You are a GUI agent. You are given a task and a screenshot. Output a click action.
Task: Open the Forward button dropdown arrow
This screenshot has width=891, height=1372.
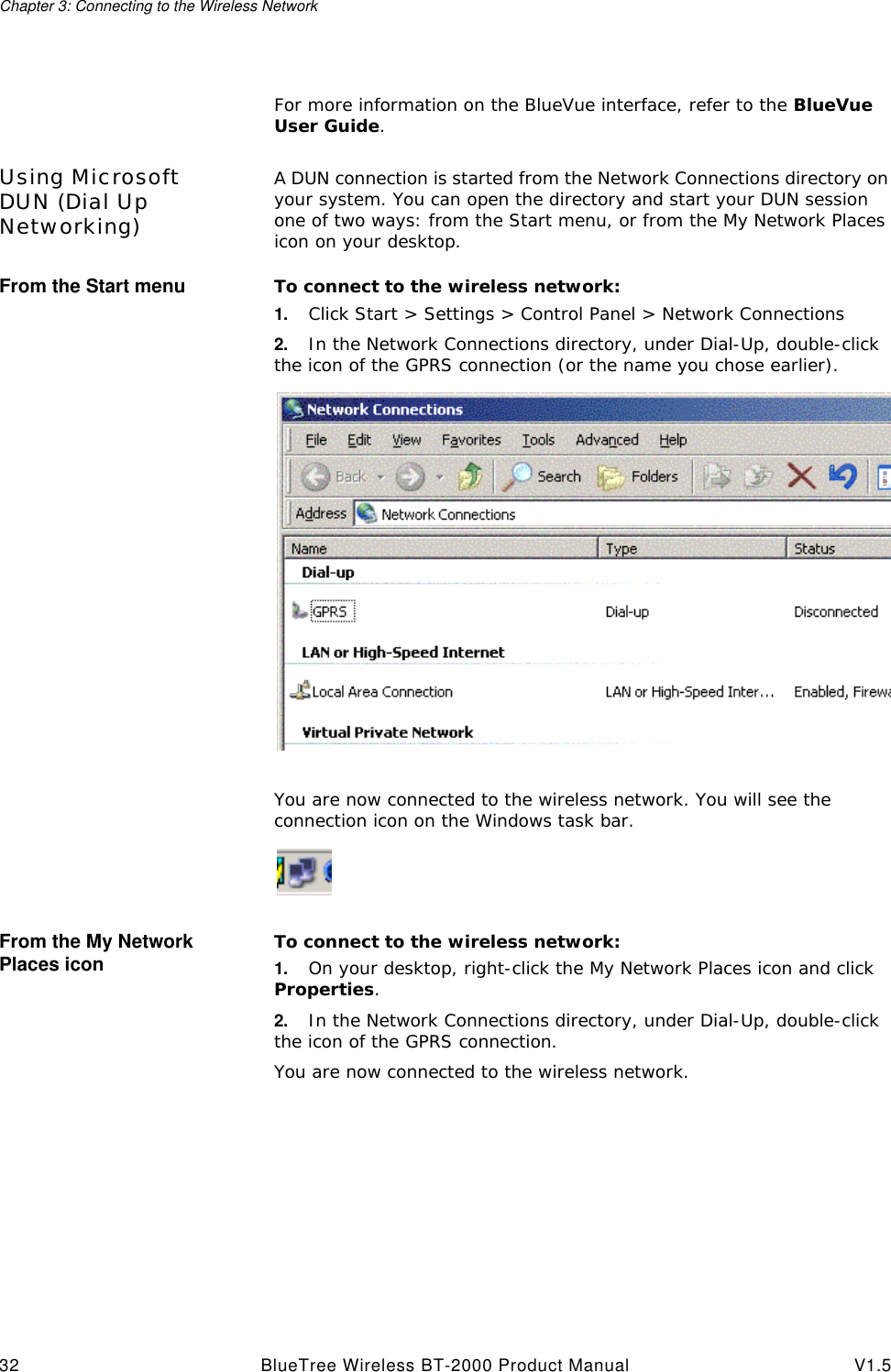(x=439, y=477)
